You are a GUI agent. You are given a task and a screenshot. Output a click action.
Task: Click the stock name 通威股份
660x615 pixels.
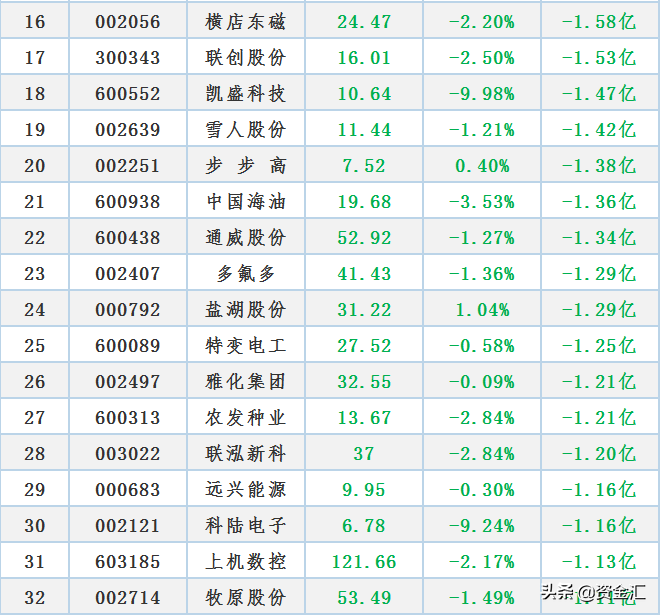coord(246,238)
